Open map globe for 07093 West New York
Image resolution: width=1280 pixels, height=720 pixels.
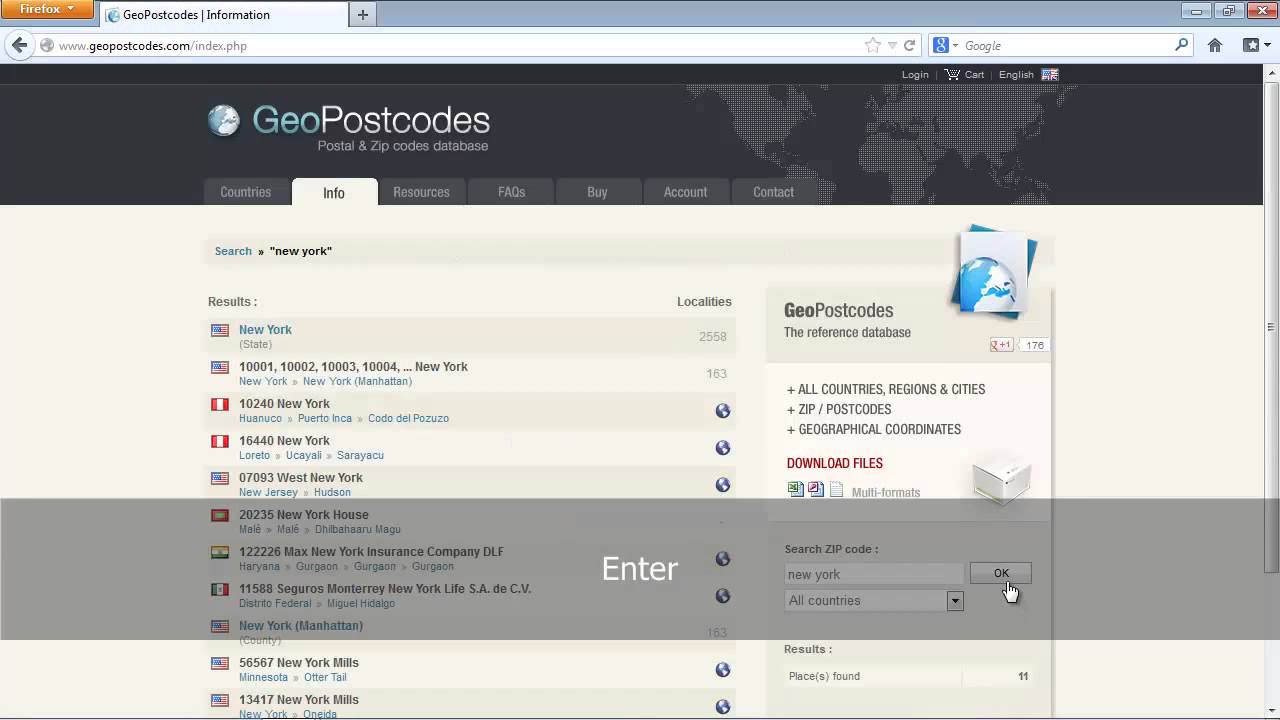pos(723,485)
